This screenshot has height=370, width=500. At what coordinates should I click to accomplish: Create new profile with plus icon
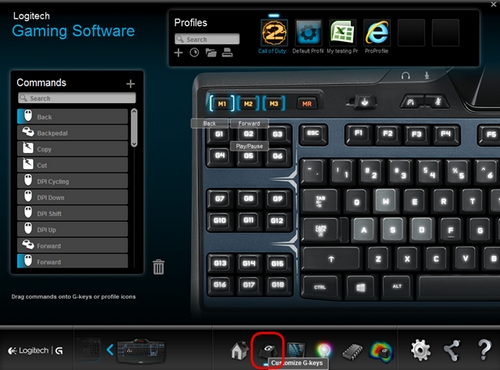click(x=178, y=53)
